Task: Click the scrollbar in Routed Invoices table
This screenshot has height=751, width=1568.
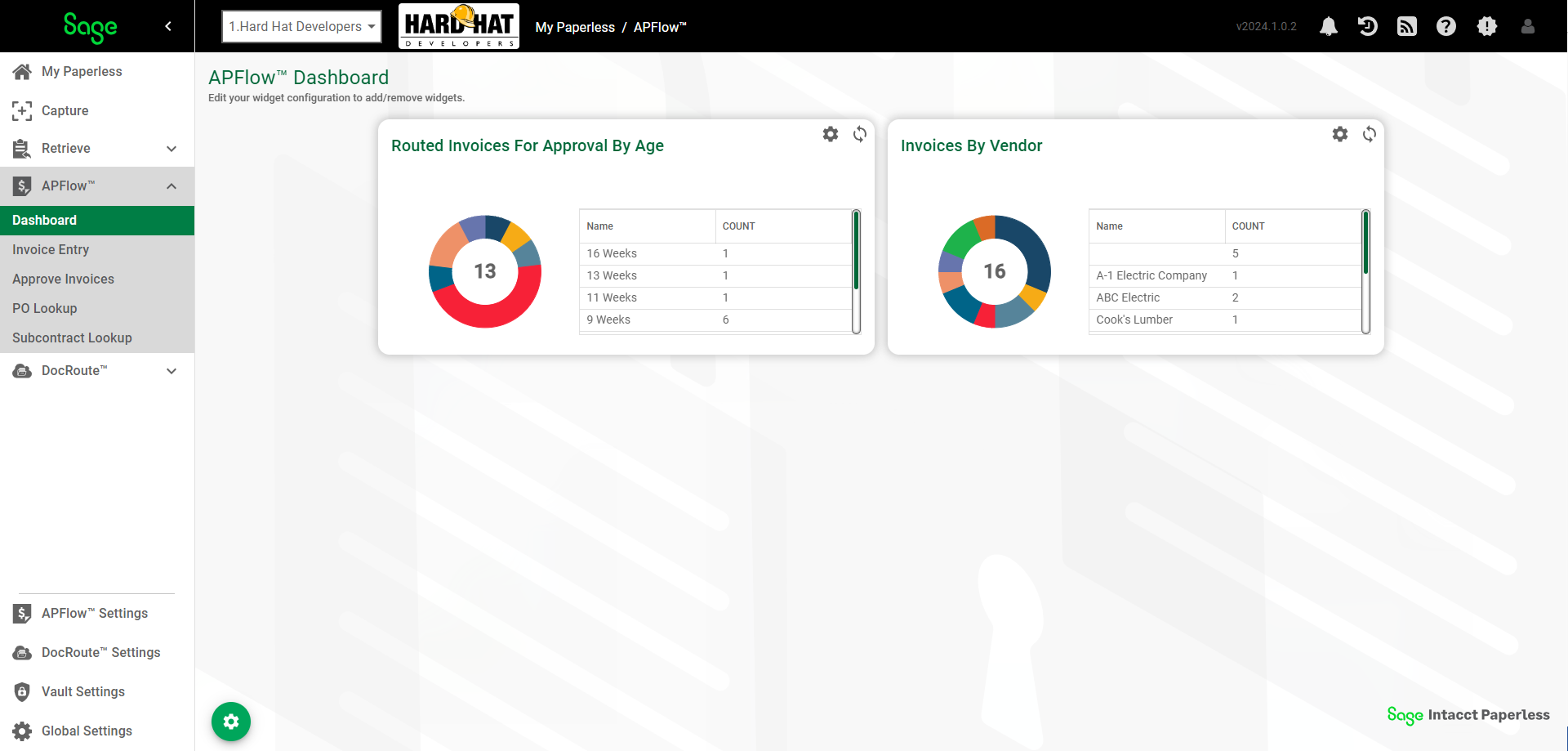Action: pos(856,250)
